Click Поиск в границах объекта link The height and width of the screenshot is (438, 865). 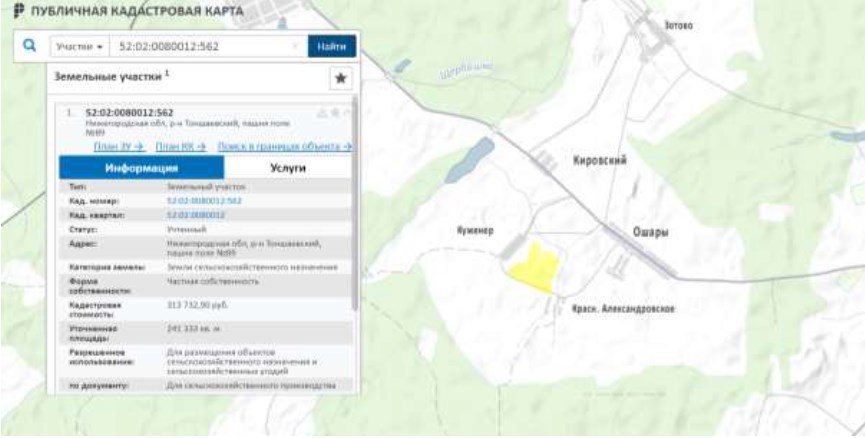coord(285,146)
